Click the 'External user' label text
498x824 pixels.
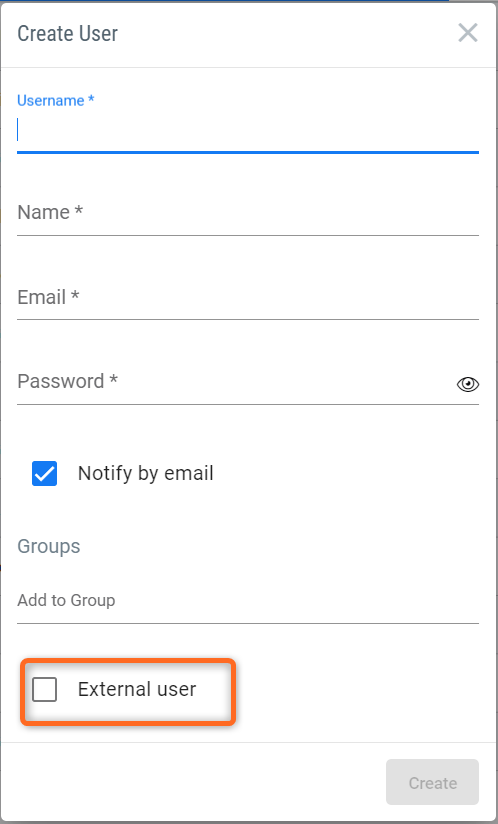[137, 689]
